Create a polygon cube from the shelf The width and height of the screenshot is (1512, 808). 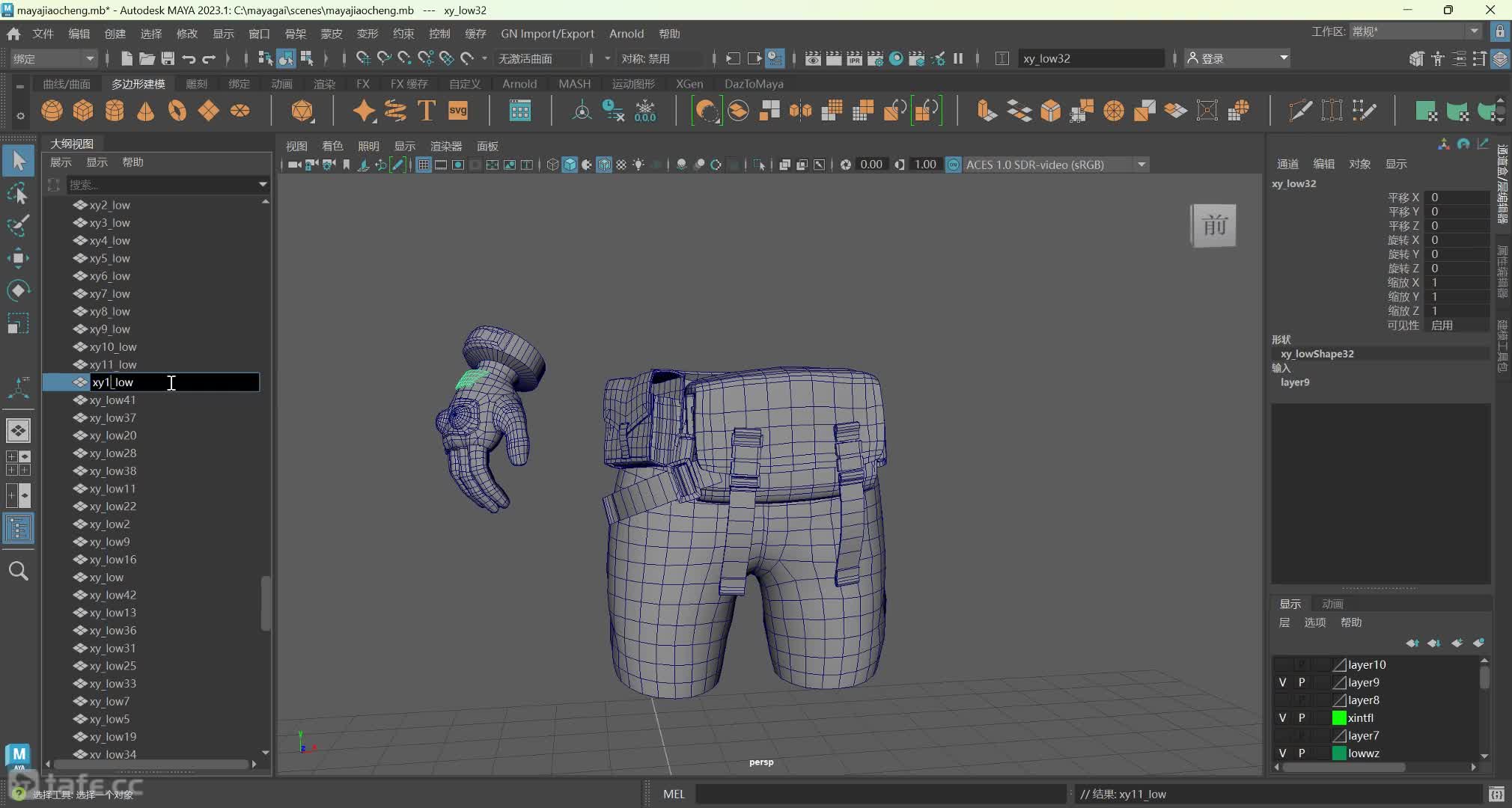83,111
